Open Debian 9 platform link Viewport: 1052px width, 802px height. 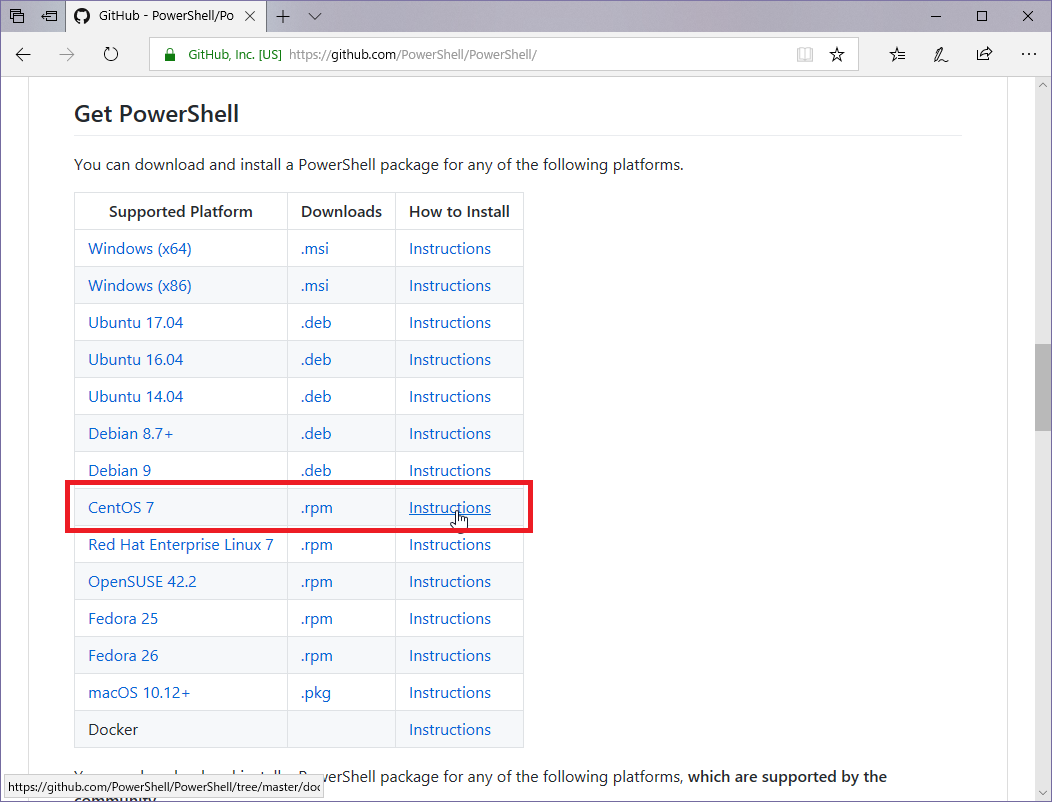click(x=119, y=470)
